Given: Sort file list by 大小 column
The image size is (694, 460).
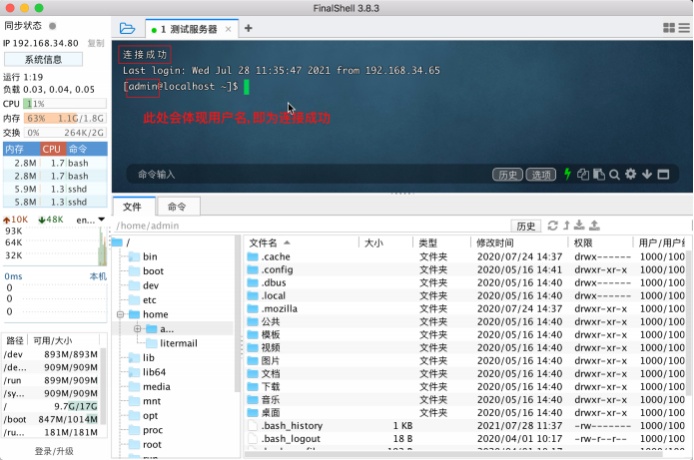Looking at the screenshot, I should [386, 243].
